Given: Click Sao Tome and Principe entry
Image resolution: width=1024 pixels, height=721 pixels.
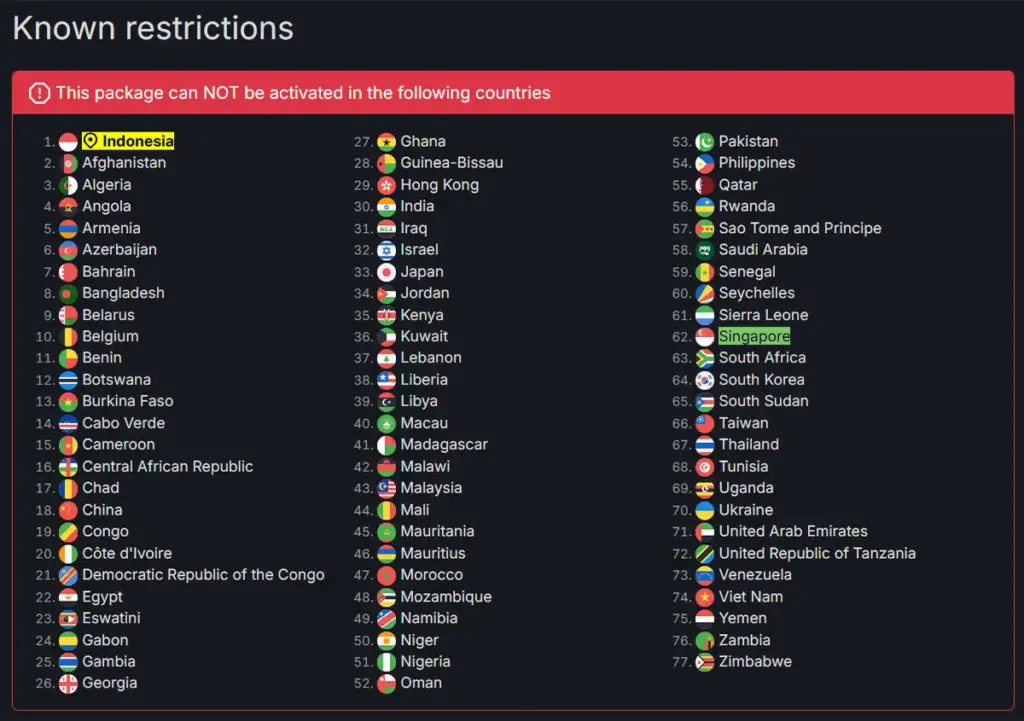Looking at the screenshot, I should (800, 228).
